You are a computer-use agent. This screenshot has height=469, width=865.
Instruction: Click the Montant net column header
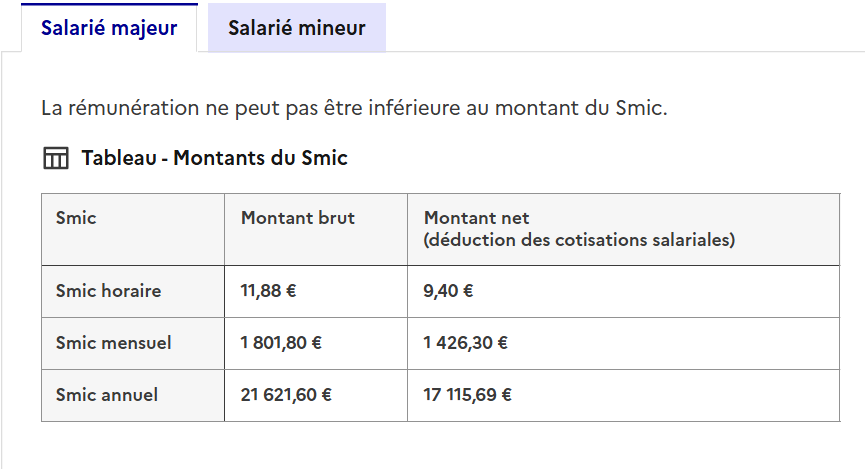623,230
